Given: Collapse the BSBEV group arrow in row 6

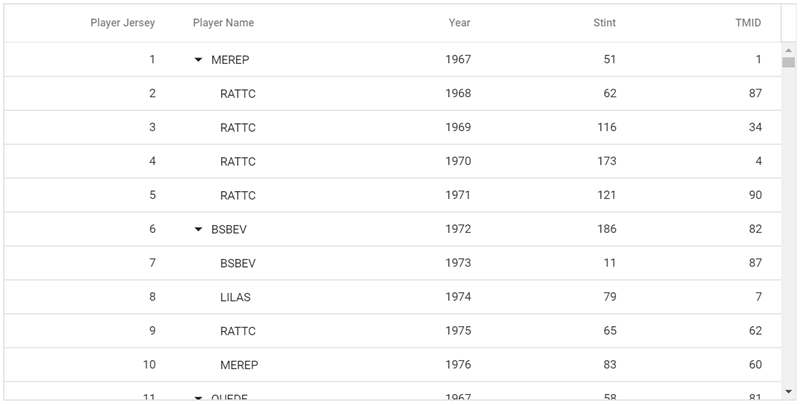Looking at the screenshot, I should (198, 229).
